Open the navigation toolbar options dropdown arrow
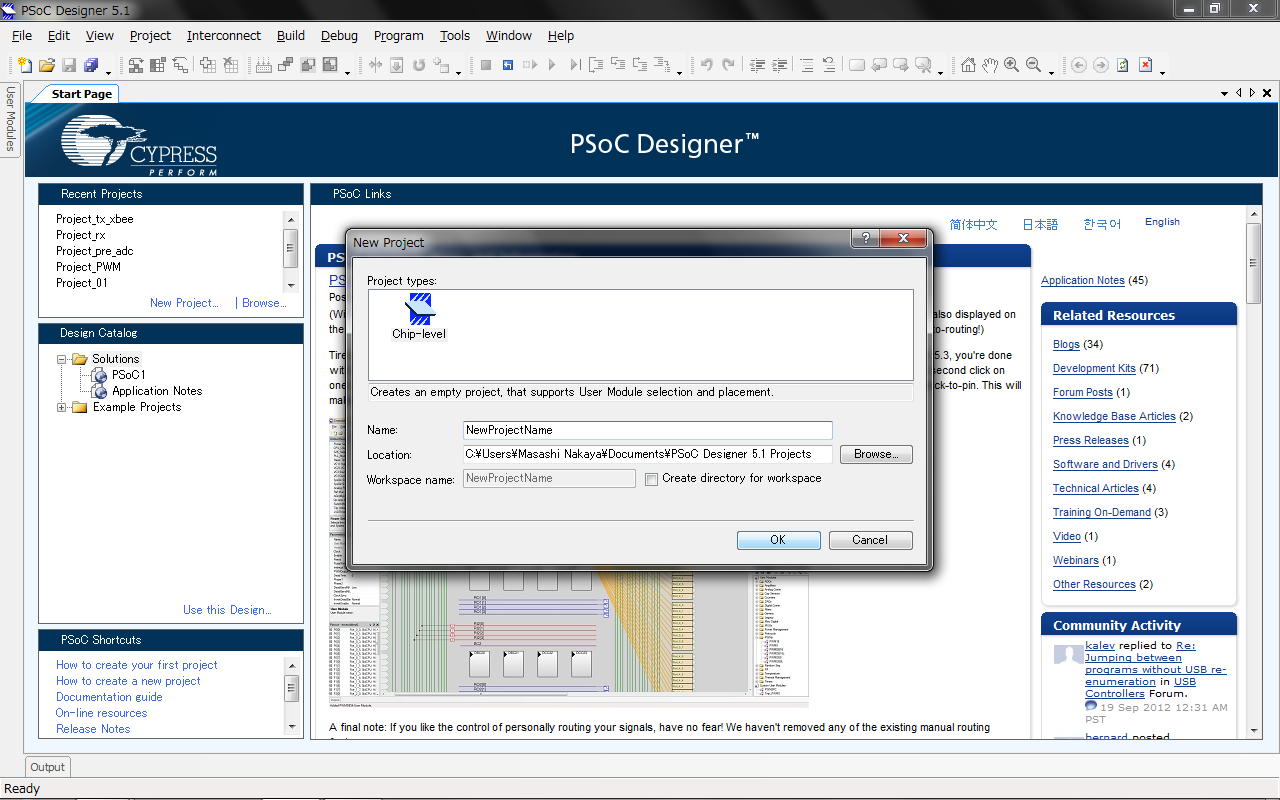Image resolution: width=1280 pixels, height=800 pixels. tap(1163, 72)
